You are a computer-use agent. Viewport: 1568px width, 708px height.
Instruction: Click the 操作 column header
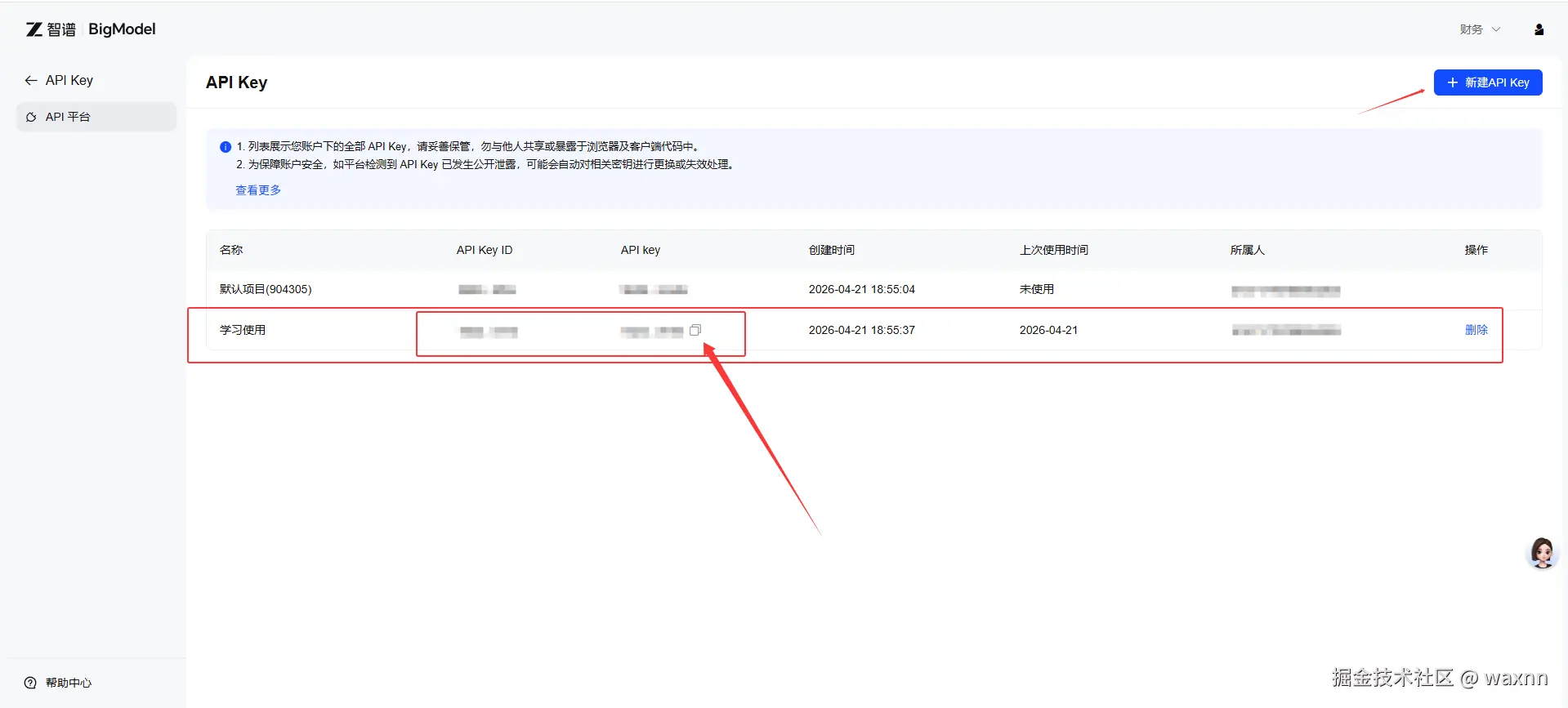tap(1476, 250)
